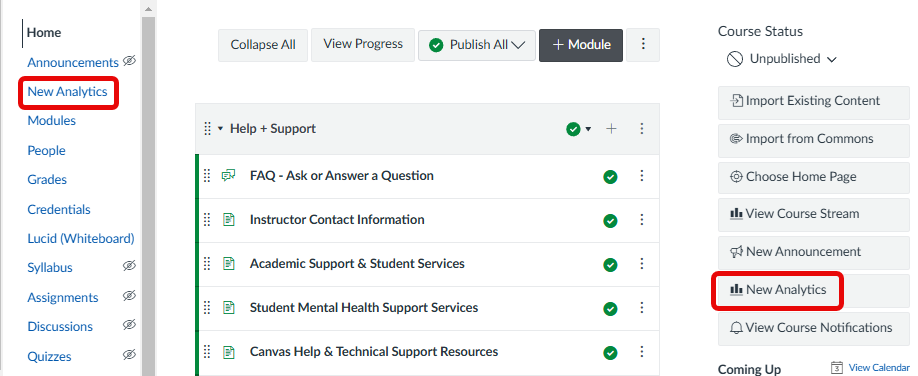Open New Analytics in the course navigation
This screenshot has height=376, width=918.
point(67,92)
